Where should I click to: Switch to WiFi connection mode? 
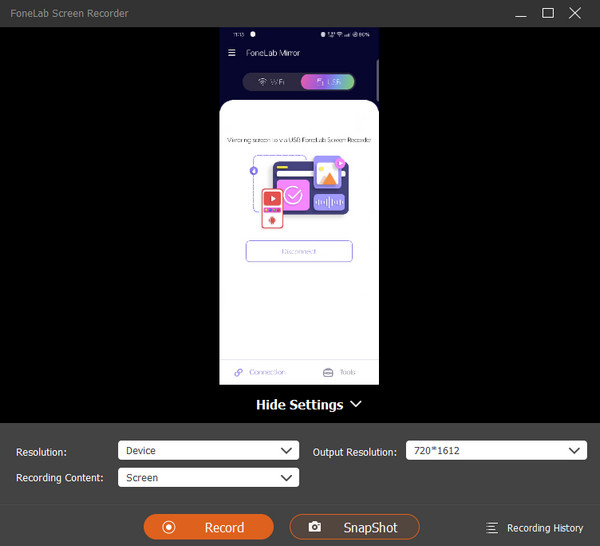[272, 82]
